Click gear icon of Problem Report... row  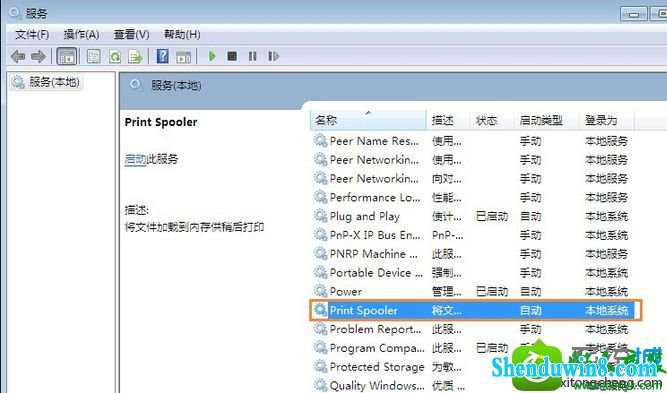coord(320,329)
